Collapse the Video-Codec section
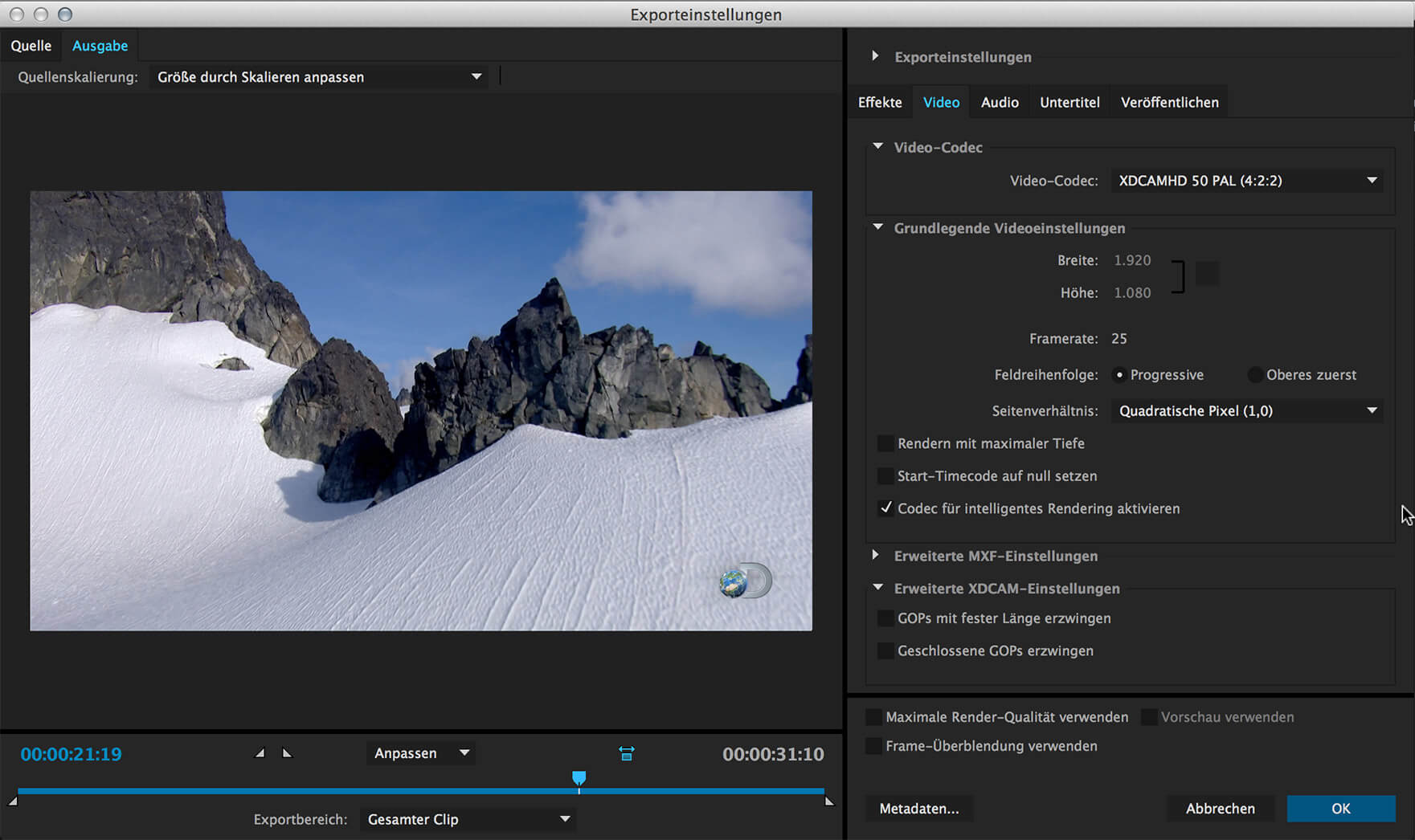The image size is (1415, 840). tap(877, 147)
